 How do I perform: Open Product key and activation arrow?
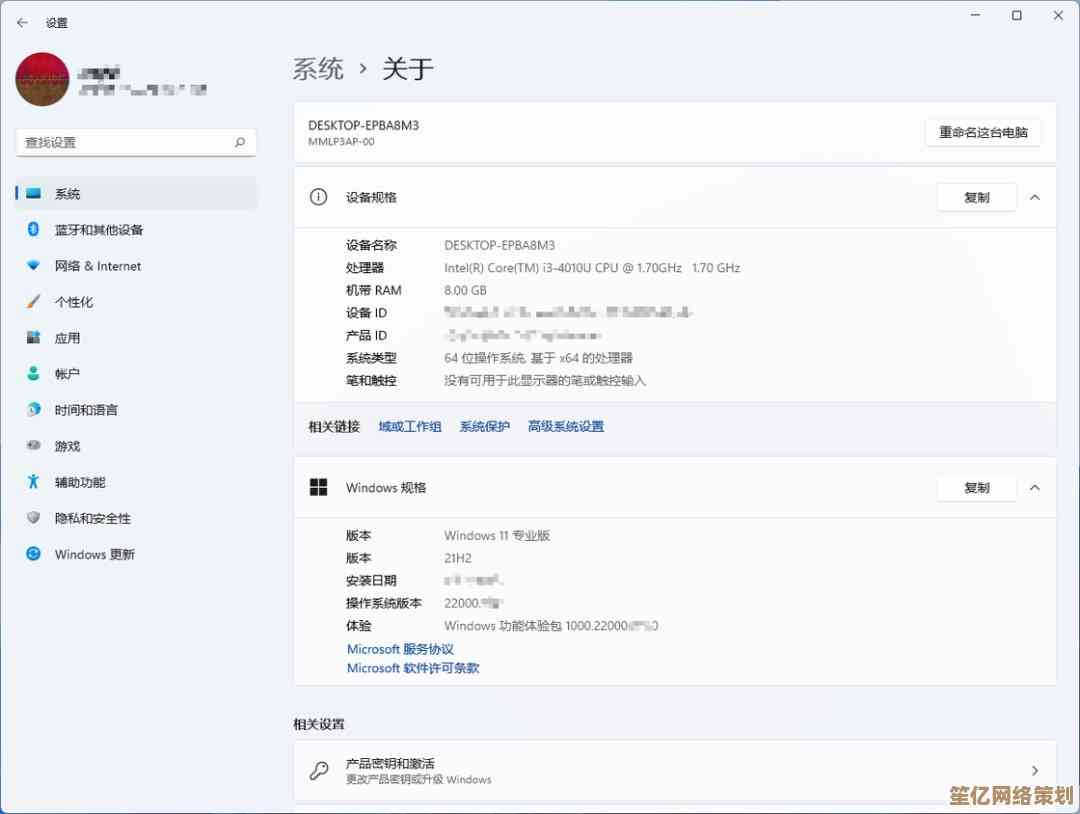point(1035,770)
